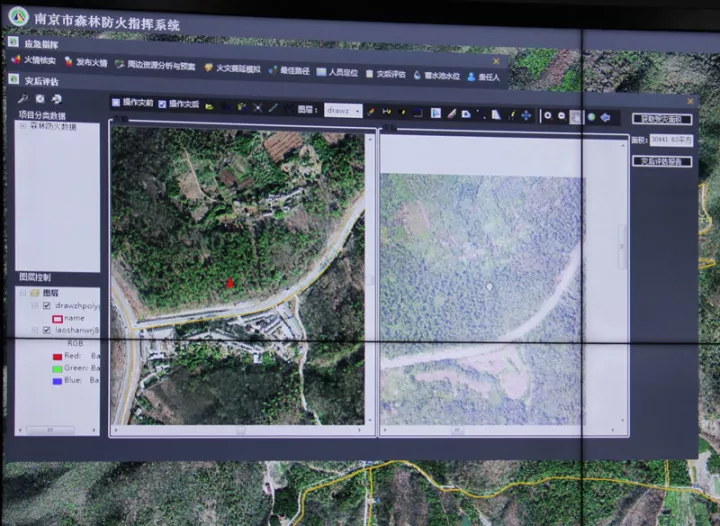Toggle drawzhpolygon layer visibility checkbox

tap(46, 305)
